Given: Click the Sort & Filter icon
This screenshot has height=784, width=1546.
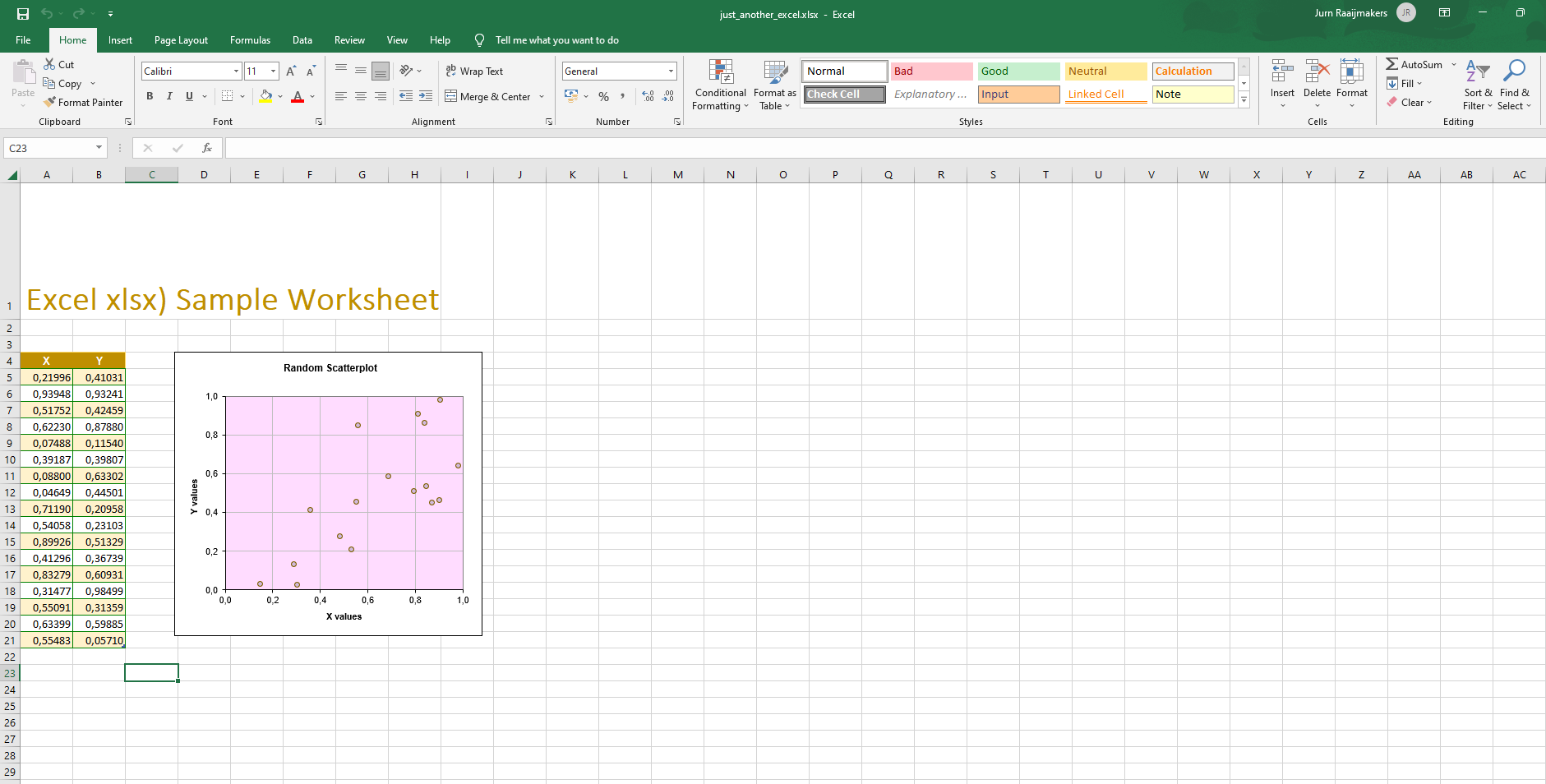Looking at the screenshot, I should (x=1477, y=71).
